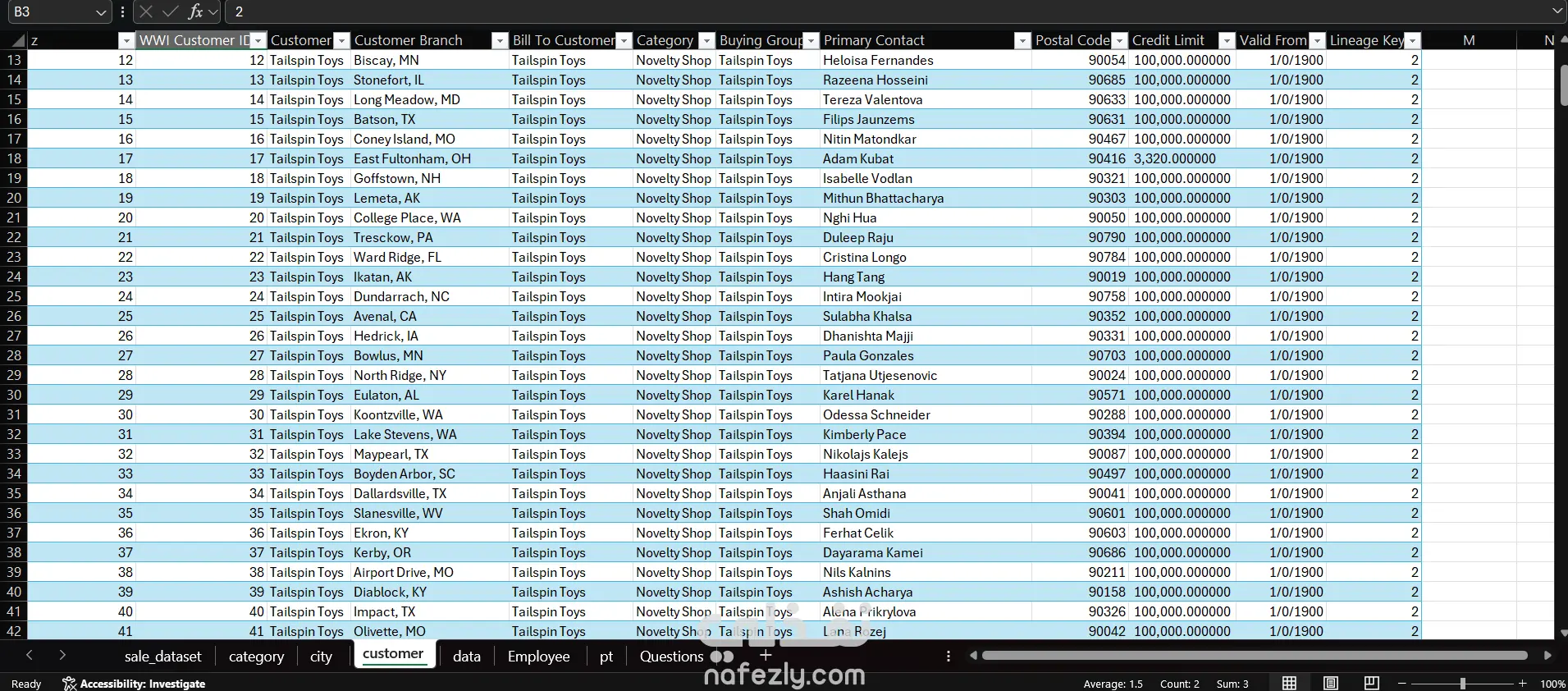This screenshot has height=691, width=1568.
Task: Click the credit limit cell '3,320.000000'
Action: pos(1182,158)
